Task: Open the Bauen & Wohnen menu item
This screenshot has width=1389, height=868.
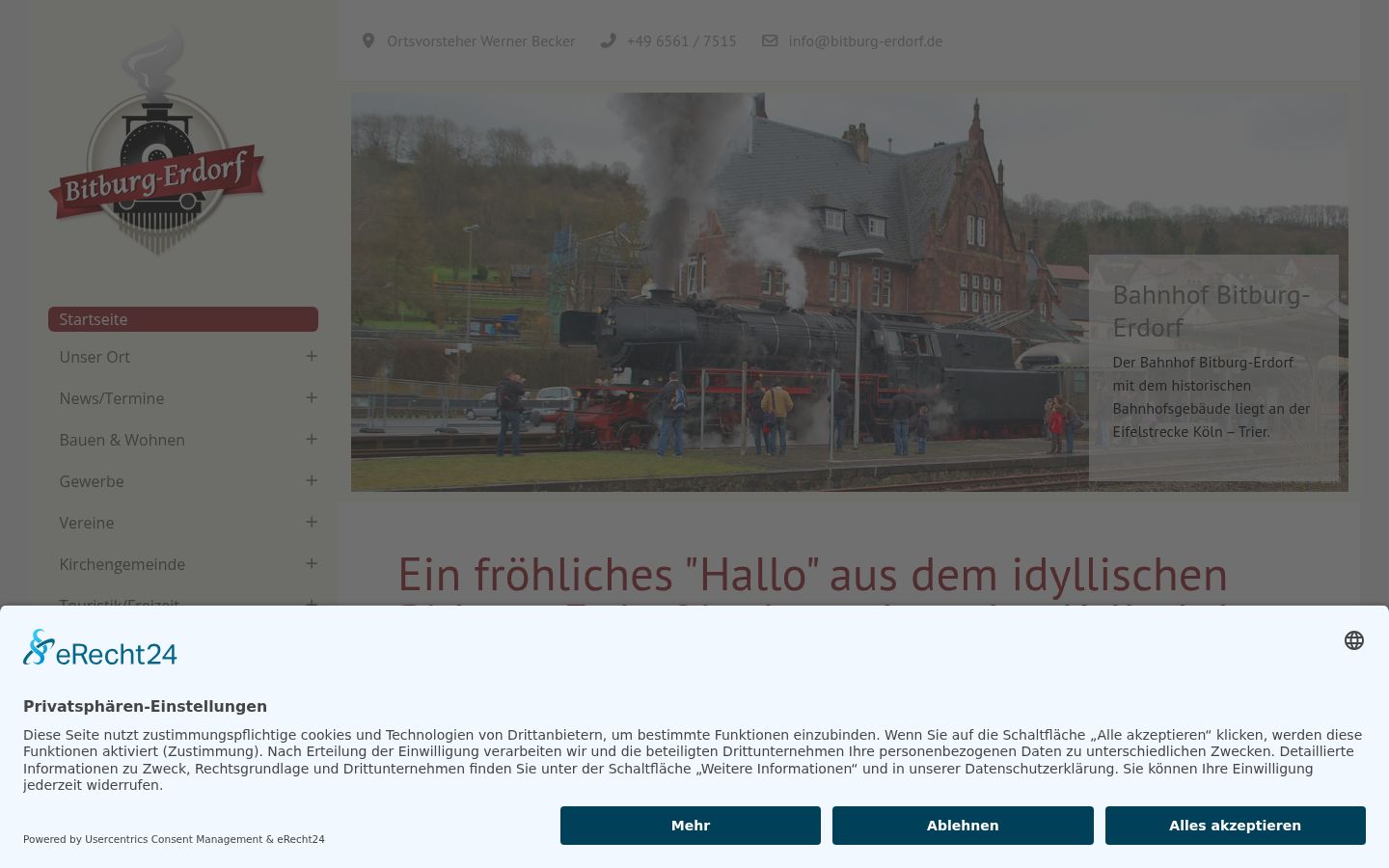Action: pyautogui.click(x=122, y=440)
